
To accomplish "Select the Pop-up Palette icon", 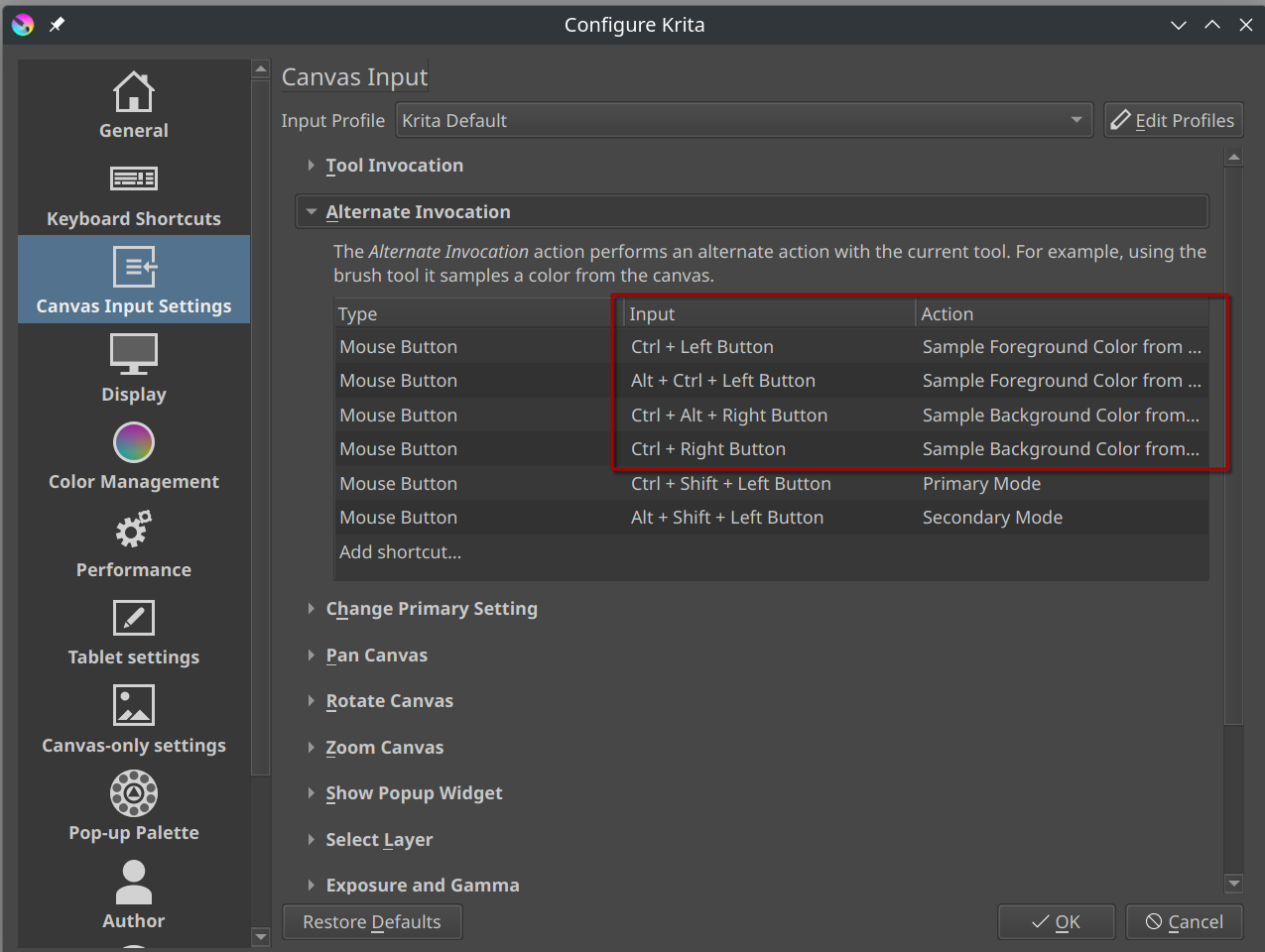I will tap(134, 793).
